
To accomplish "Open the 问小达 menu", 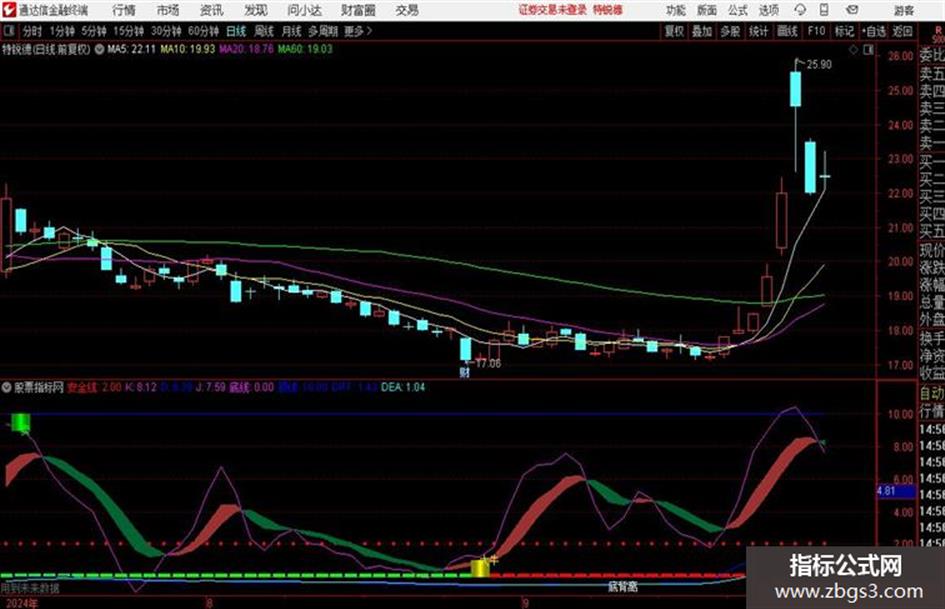I will (304, 10).
